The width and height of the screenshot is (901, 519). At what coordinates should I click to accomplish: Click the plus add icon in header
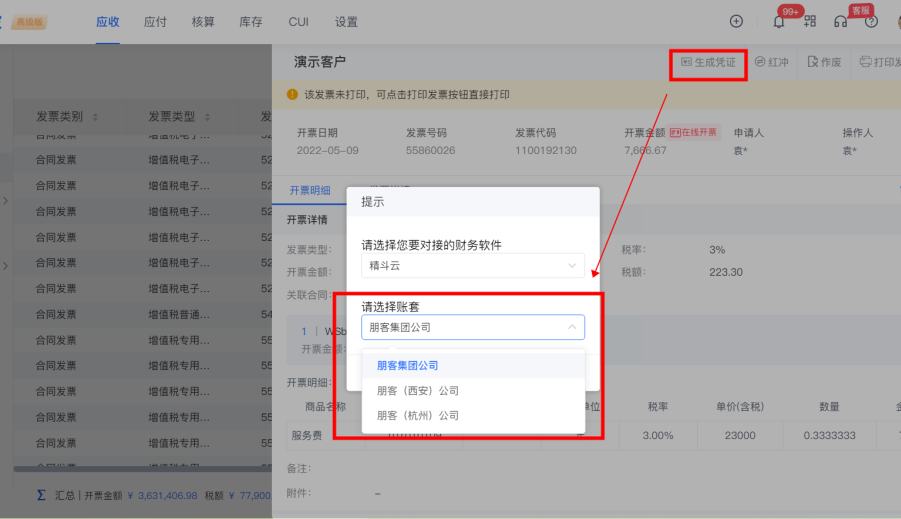tap(736, 21)
